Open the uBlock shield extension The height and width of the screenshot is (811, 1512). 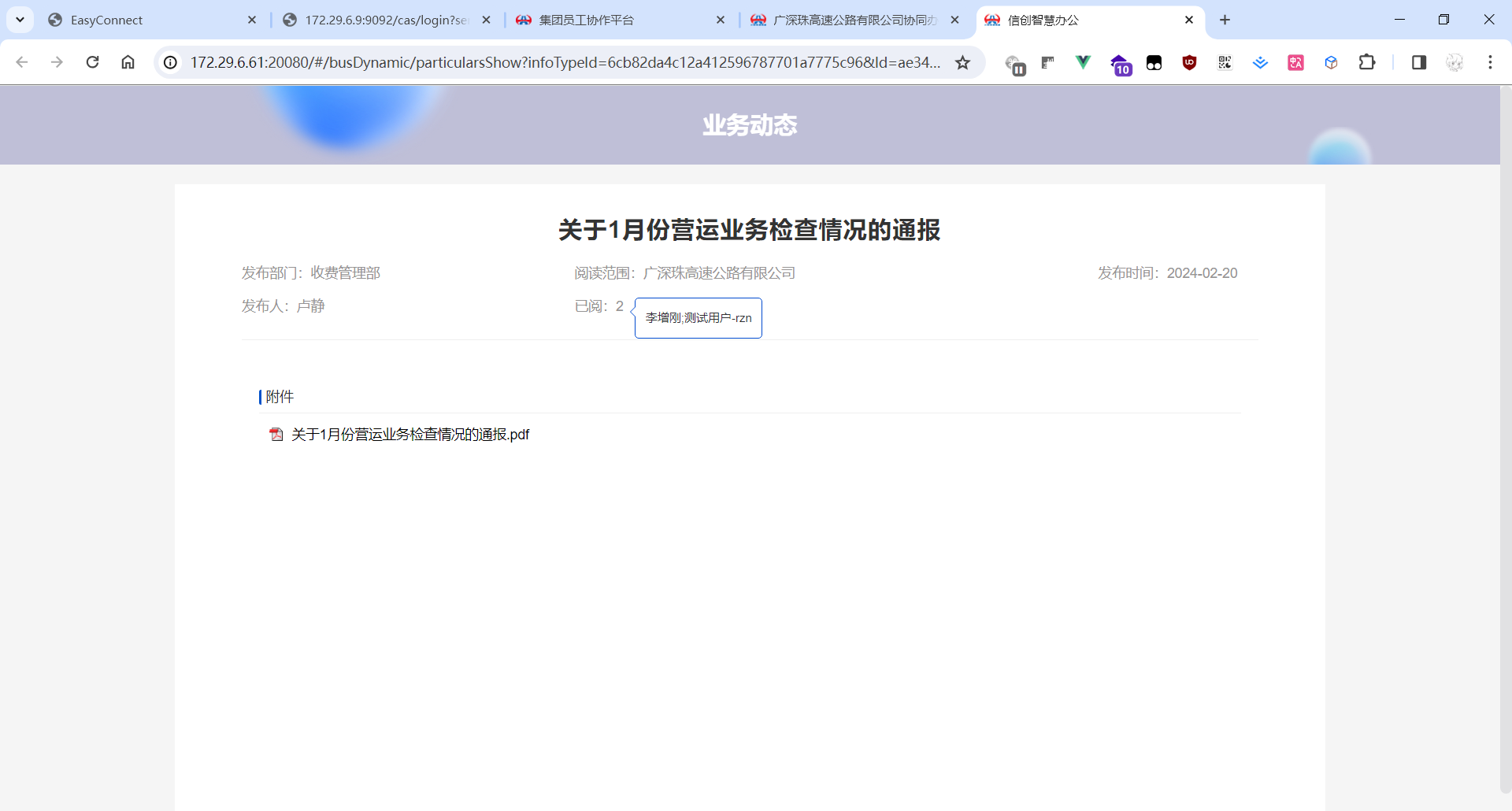pos(1189,62)
